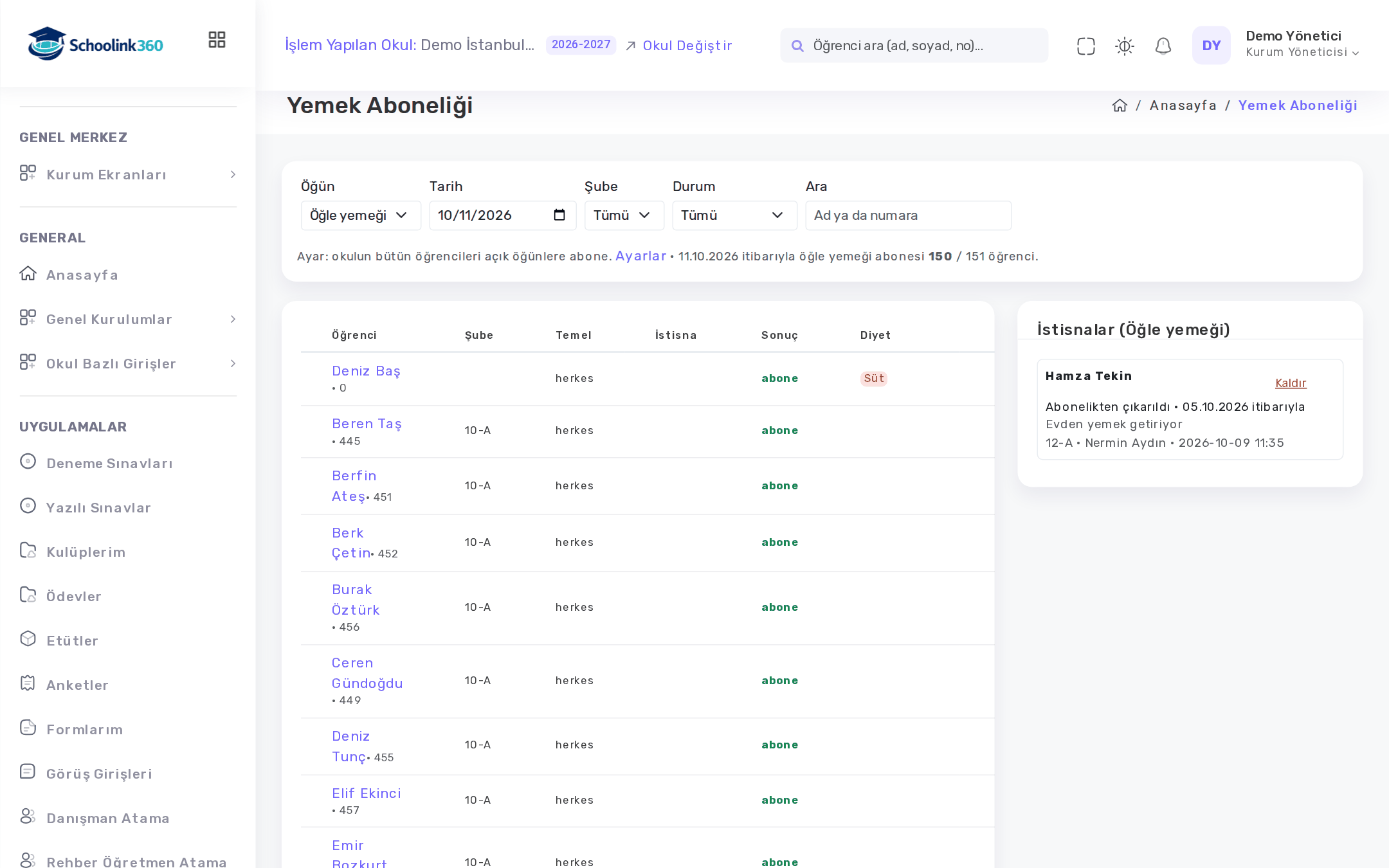Open Demo Yönetici account menu

[1302, 44]
